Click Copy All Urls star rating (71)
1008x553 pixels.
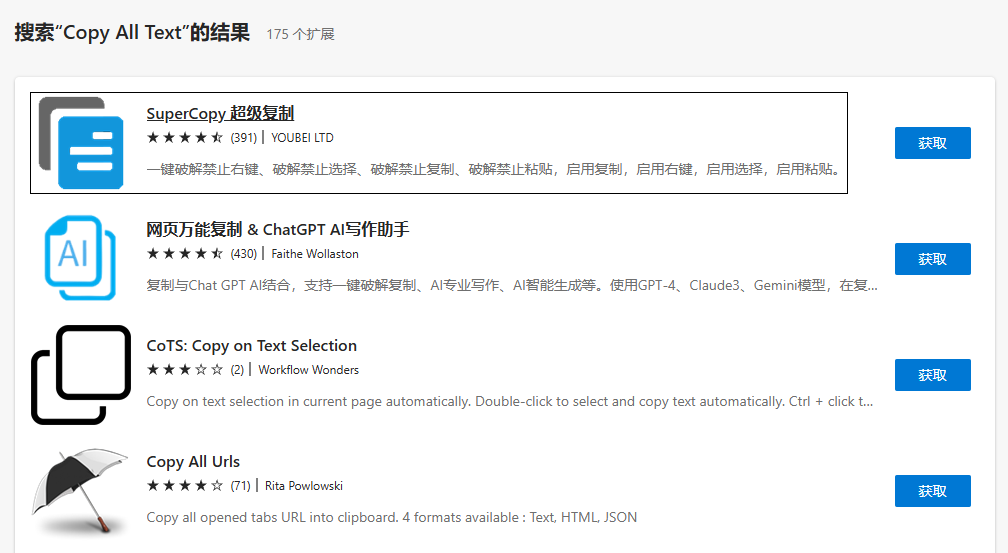(199, 485)
